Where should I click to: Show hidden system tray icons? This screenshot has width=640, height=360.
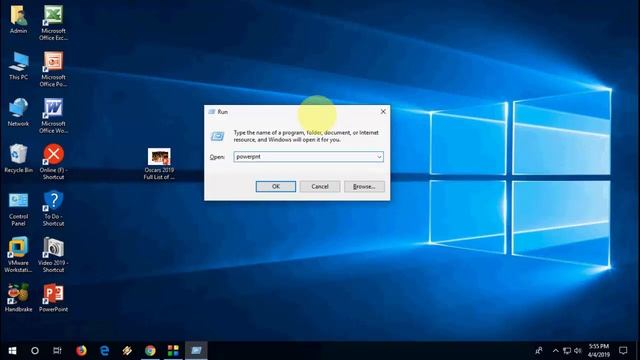[x=556, y=351]
